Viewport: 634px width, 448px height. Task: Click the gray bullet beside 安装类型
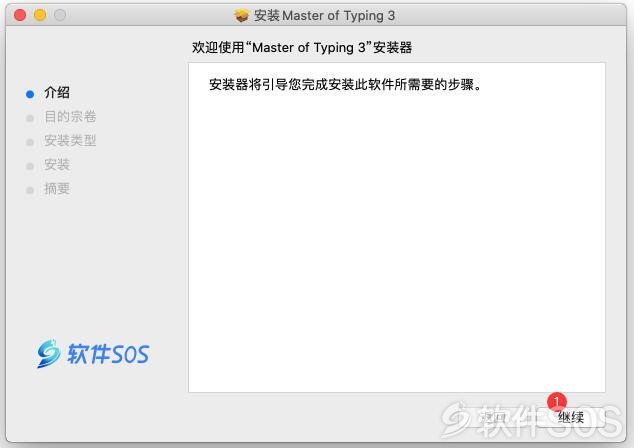coord(30,142)
